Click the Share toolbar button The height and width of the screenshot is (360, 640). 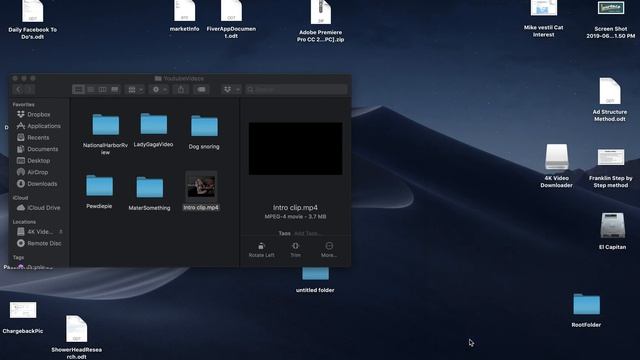coord(181,89)
